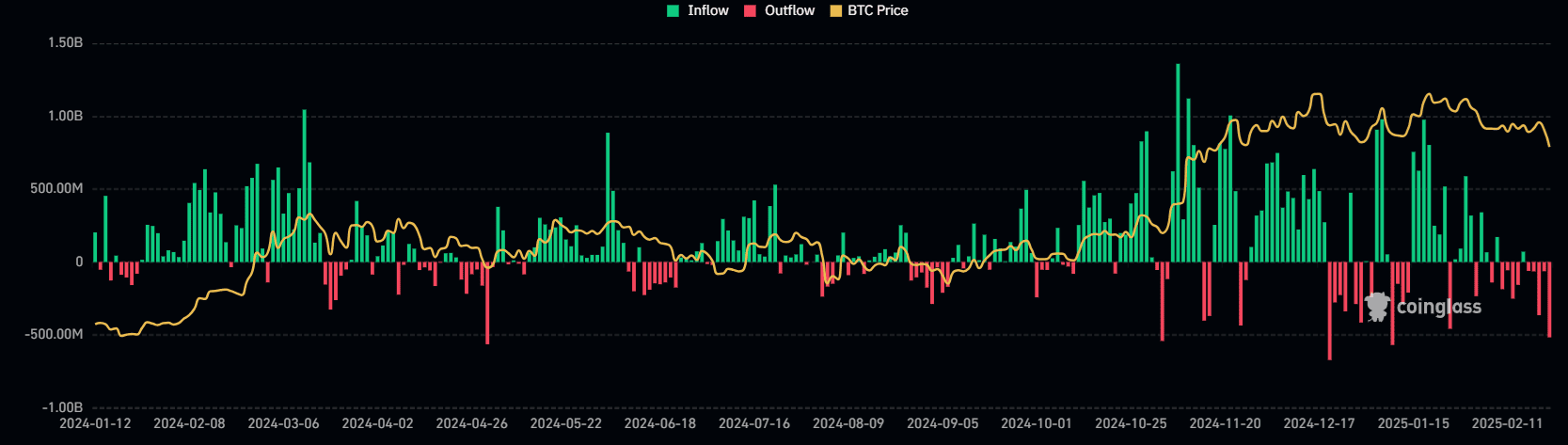Image resolution: width=1568 pixels, height=445 pixels.
Task: Click the 2024-03-06 x-axis date label
Action: (283, 423)
